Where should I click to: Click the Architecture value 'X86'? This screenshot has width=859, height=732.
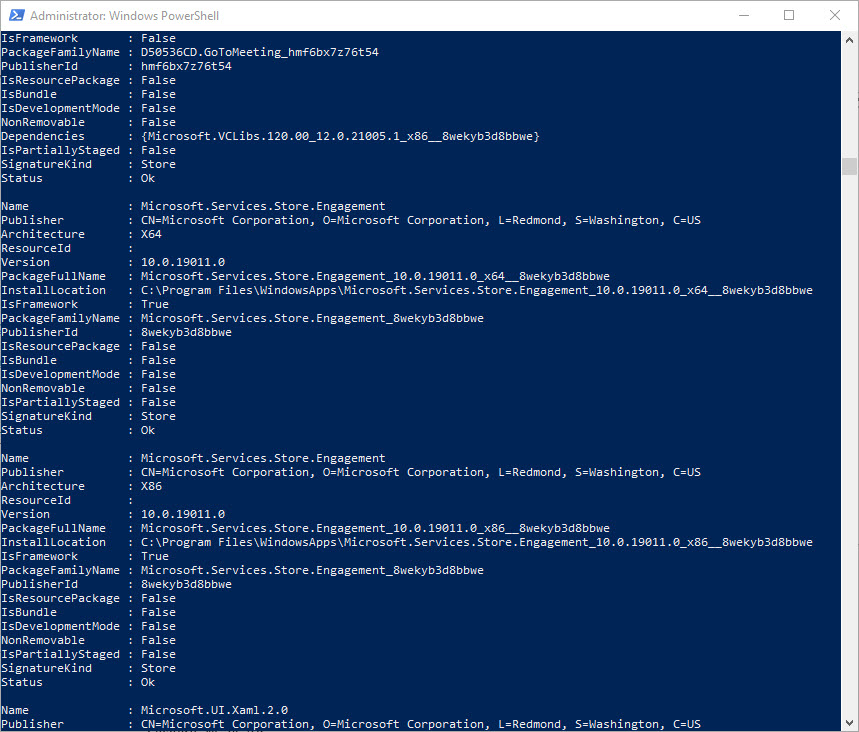point(151,486)
